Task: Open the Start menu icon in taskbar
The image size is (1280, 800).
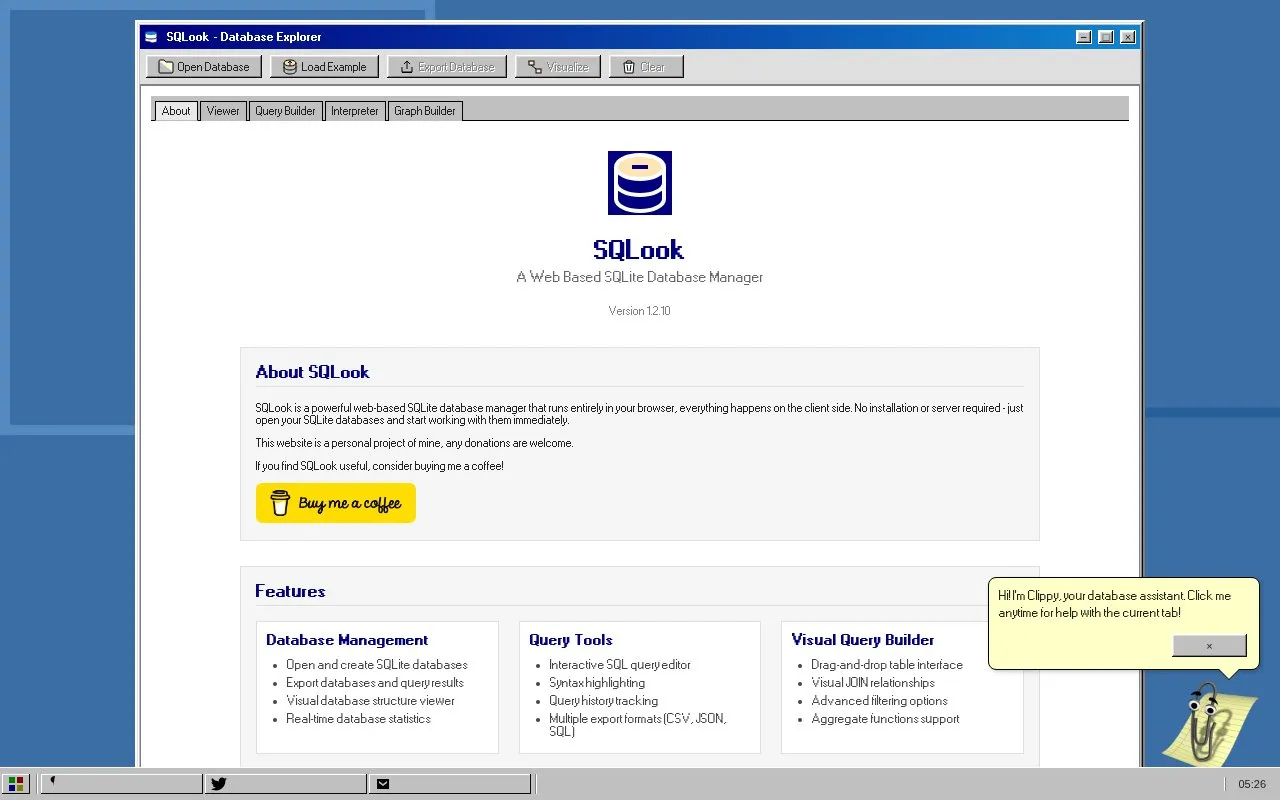Action: point(16,784)
